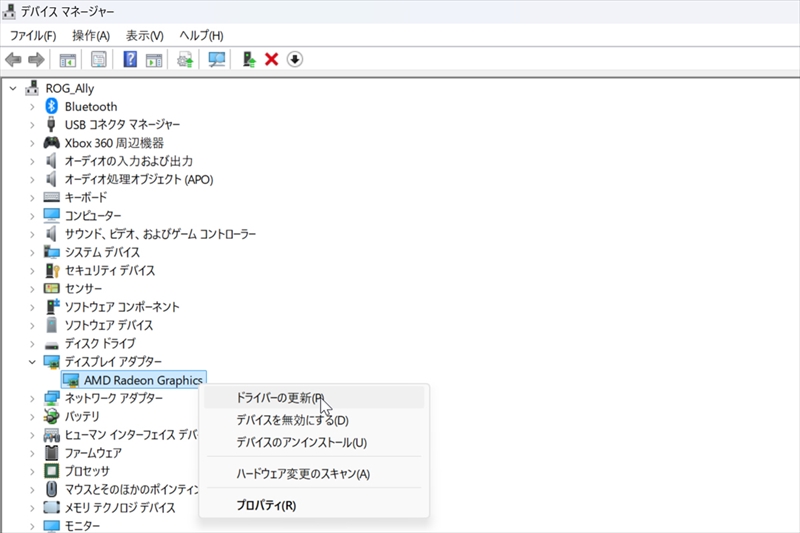
Task: Click the ROG_Ally computer root icon
Action: (32, 88)
